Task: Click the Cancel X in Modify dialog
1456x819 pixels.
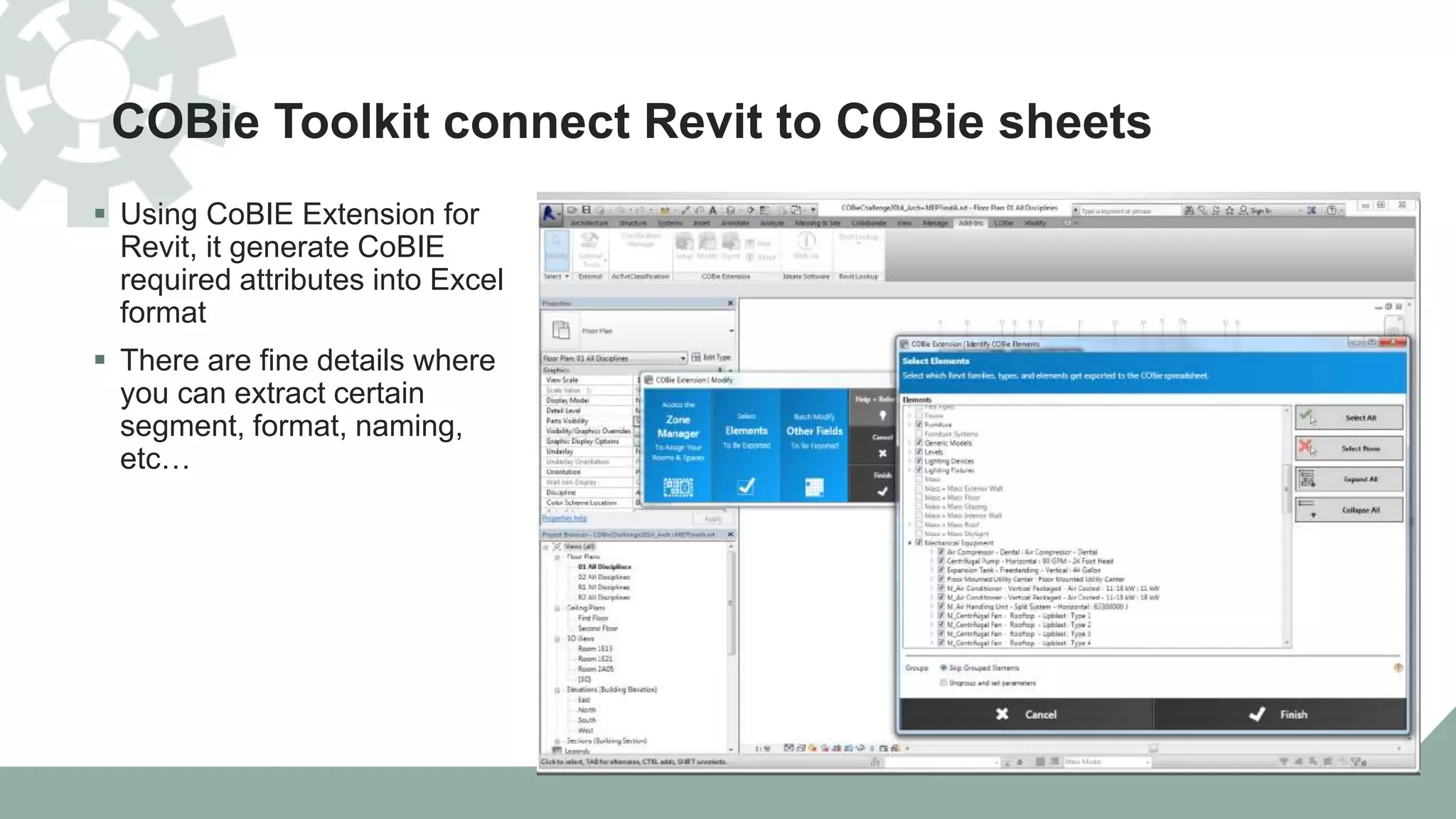Action: click(x=882, y=454)
